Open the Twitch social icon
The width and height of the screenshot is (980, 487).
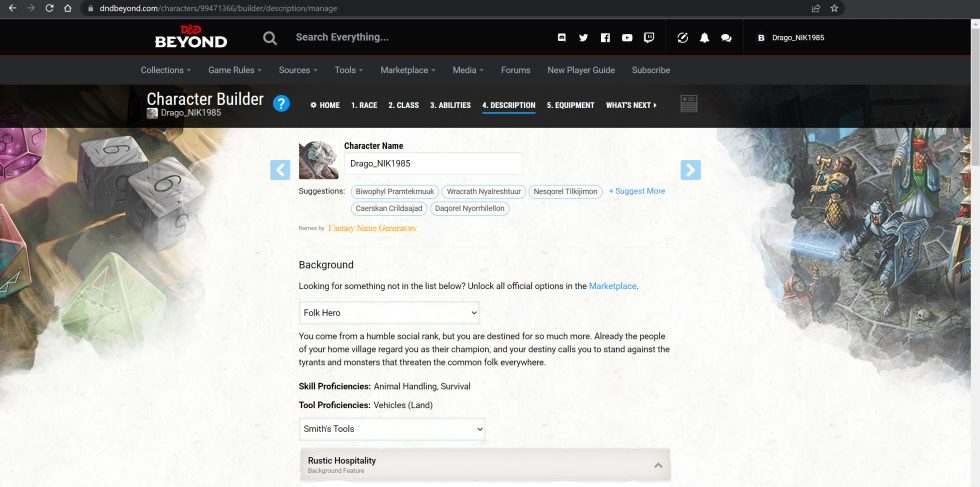coord(649,38)
